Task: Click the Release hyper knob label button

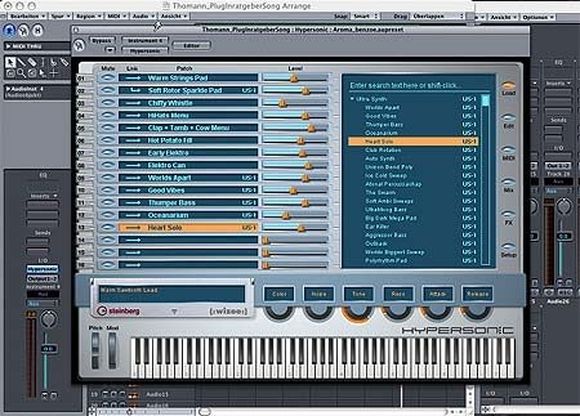Action: (478, 294)
